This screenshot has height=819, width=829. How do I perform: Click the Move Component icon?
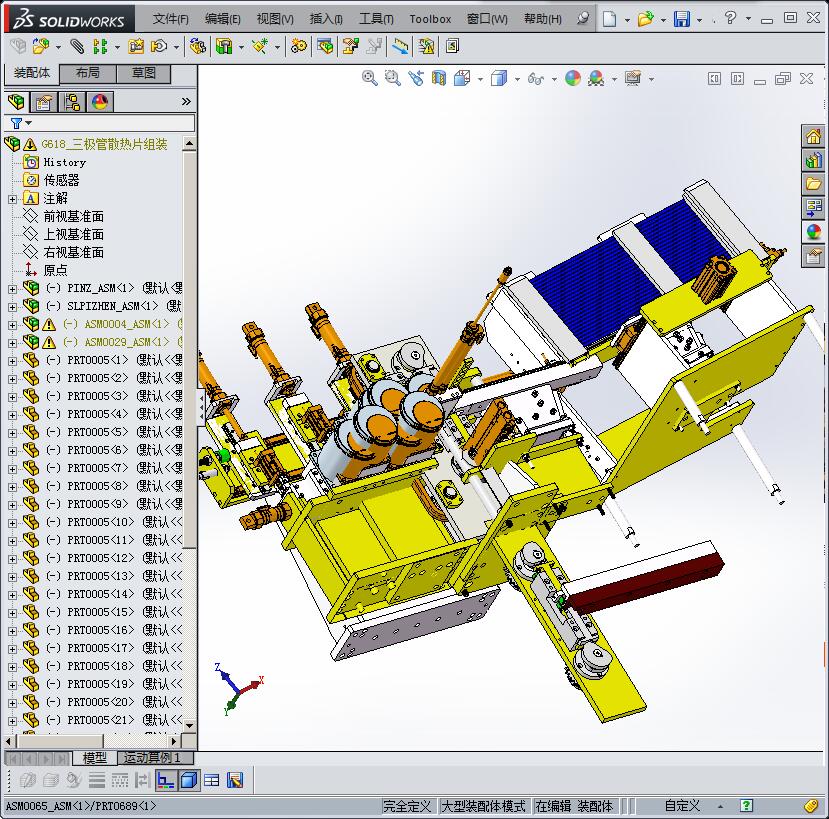pos(159,47)
